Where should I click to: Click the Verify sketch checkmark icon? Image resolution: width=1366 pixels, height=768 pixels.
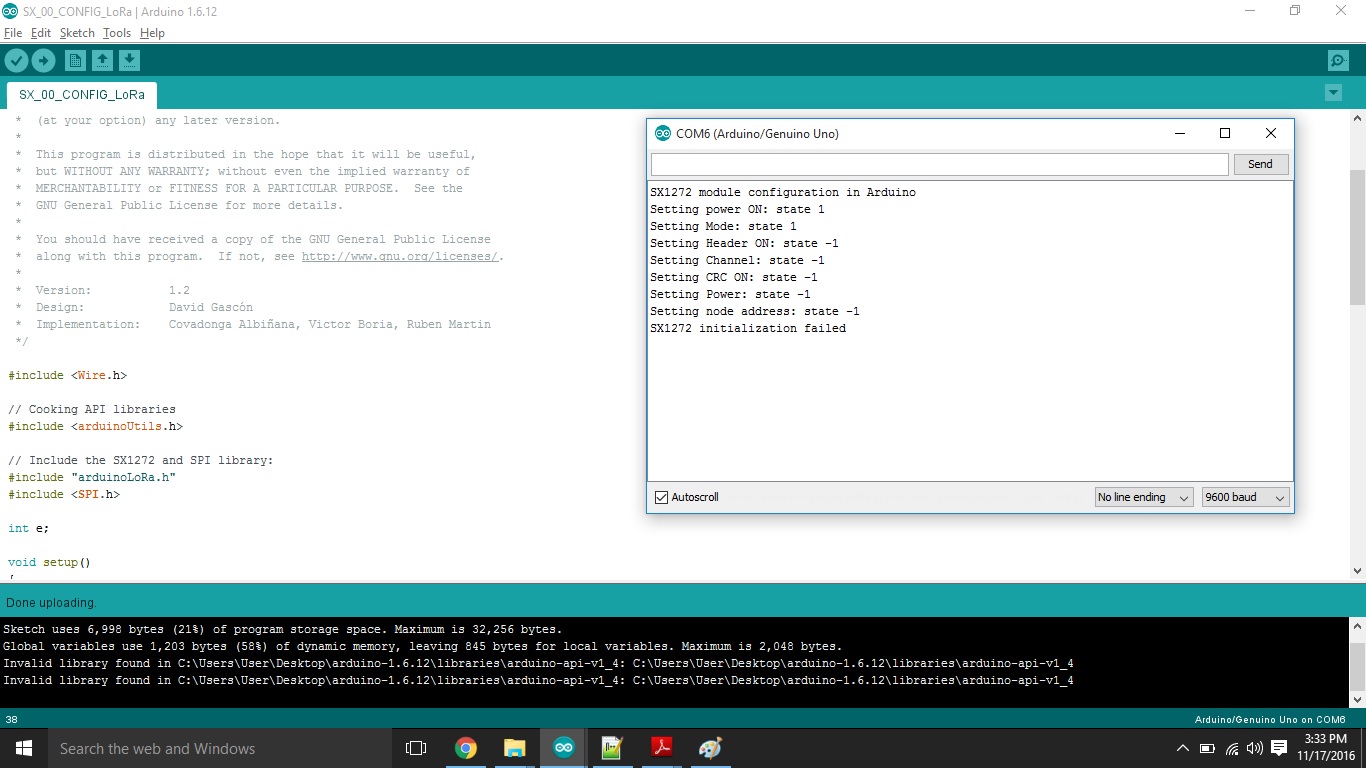pos(16,61)
